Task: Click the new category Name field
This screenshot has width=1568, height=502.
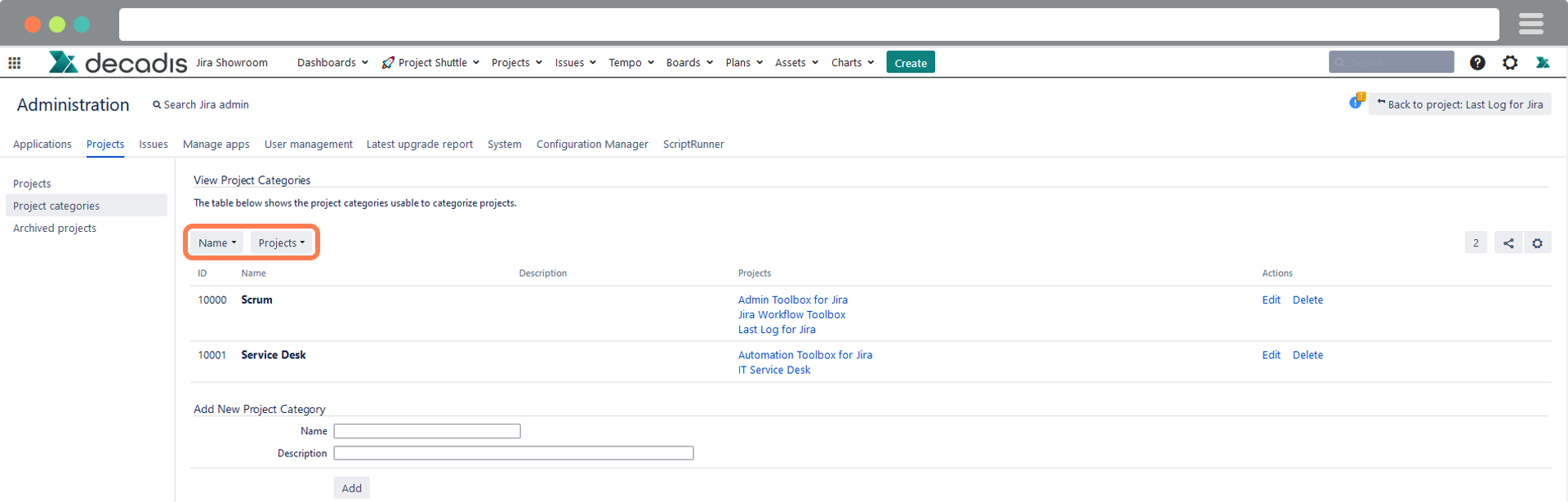Action: (x=426, y=431)
